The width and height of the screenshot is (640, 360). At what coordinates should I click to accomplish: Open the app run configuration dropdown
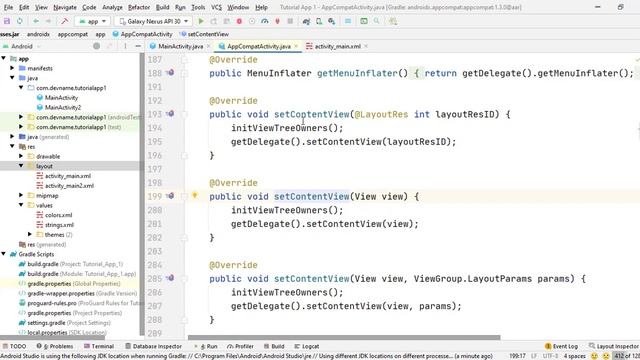point(93,21)
